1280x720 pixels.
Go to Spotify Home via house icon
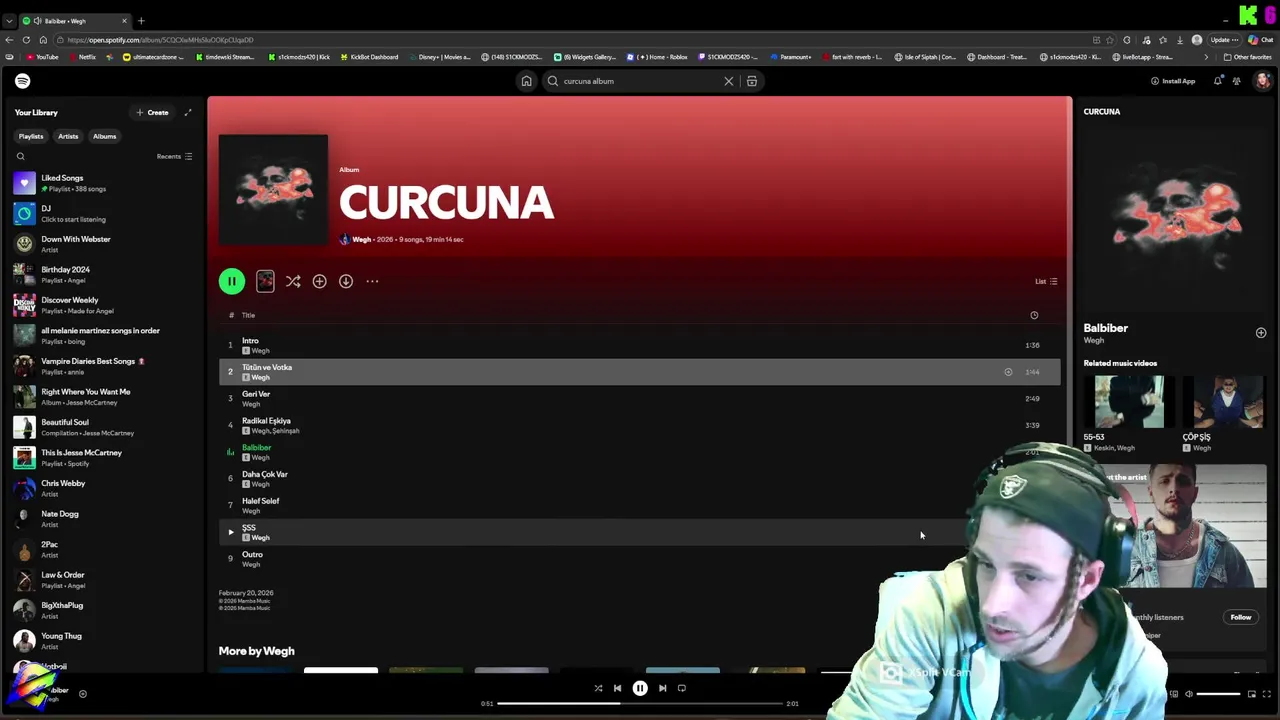click(x=526, y=81)
